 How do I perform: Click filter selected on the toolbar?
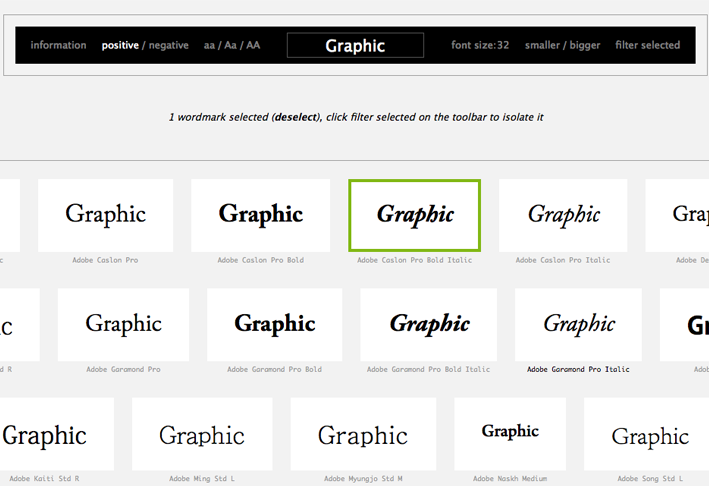[x=648, y=45]
